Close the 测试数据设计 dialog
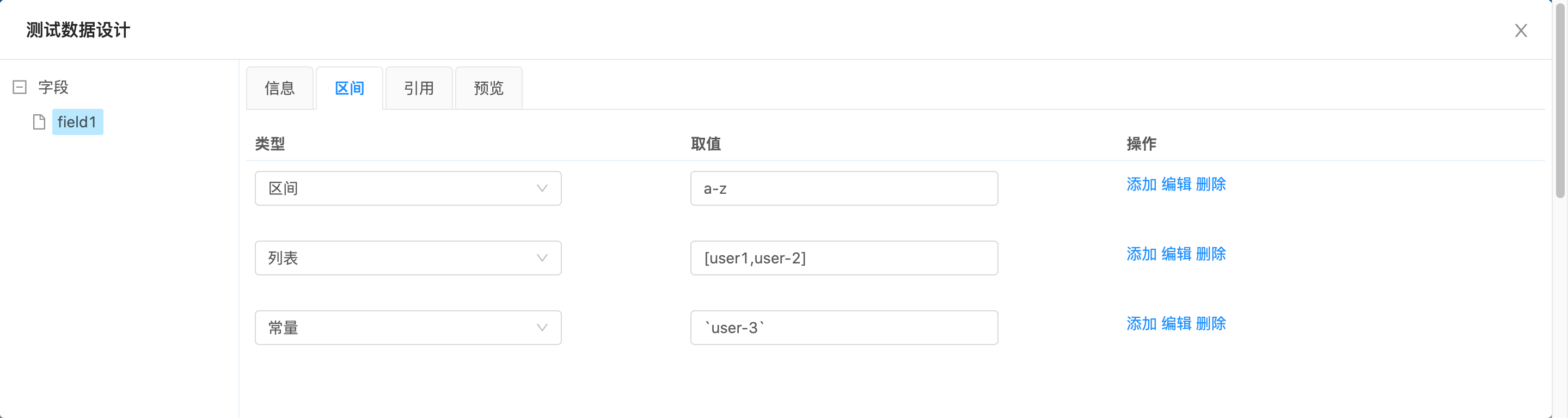This screenshot has width=1568, height=418. (1521, 30)
